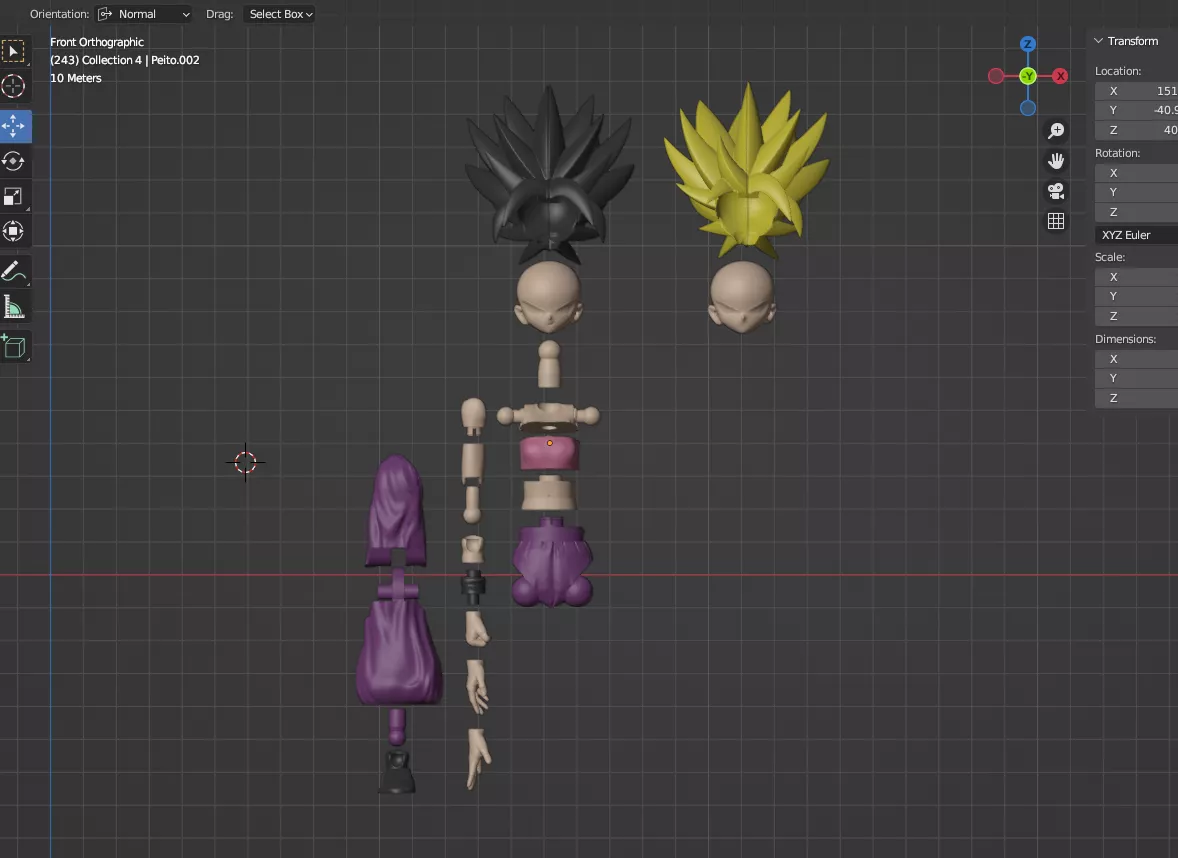Viewport: 1178px width, 858px height.
Task: Select the purple pants hip piece
Action: (552, 562)
